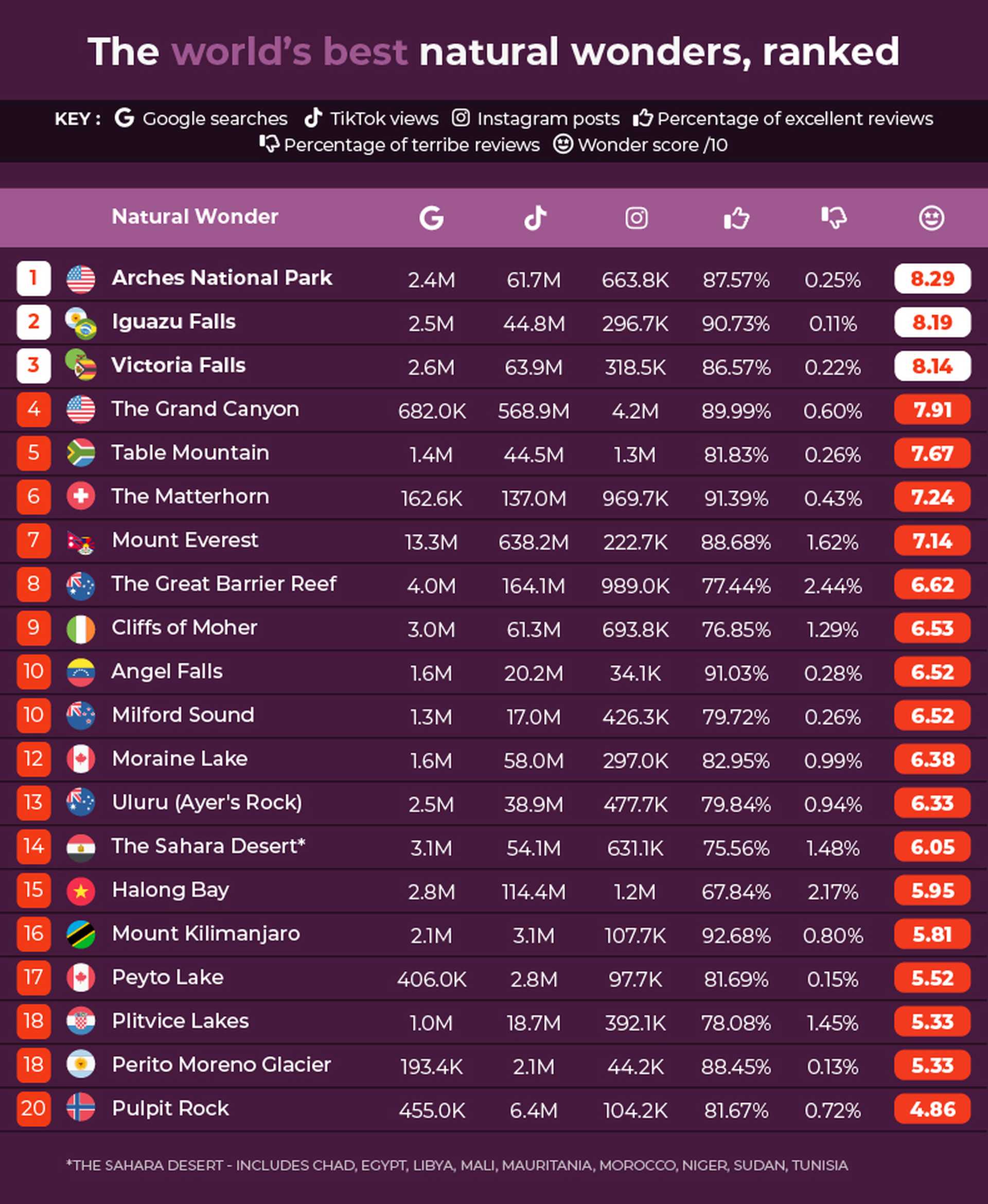988x1204 pixels.
Task: Click the 7.91 Grand Canyon score badge
Action: (x=932, y=410)
